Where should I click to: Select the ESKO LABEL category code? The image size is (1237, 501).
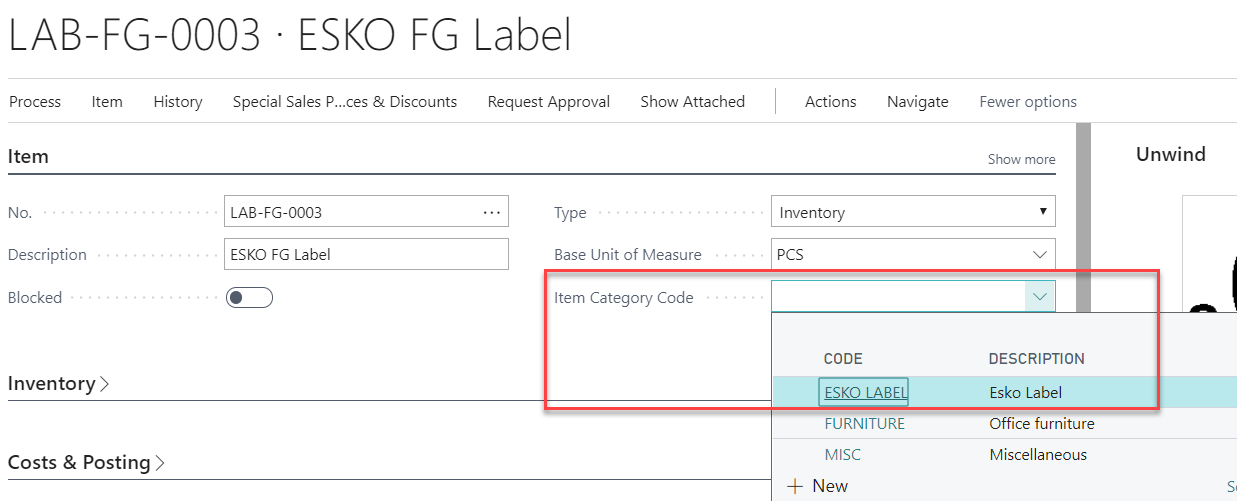pyautogui.click(x=865, y=393)
